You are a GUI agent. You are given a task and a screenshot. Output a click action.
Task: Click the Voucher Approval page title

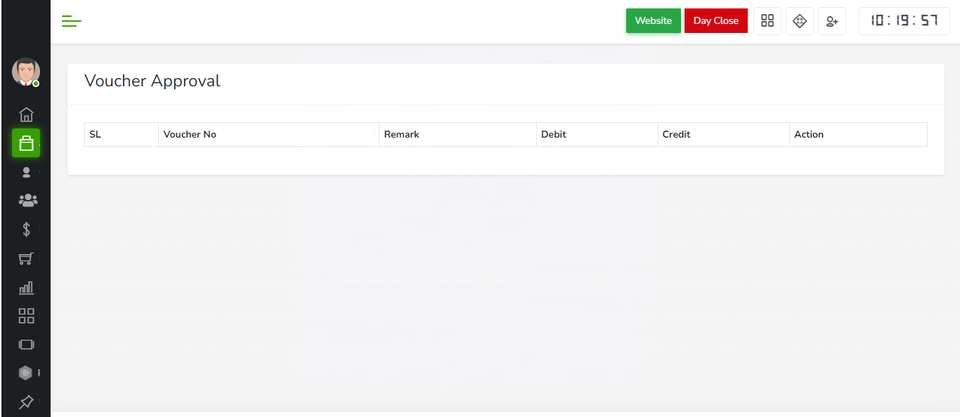click(x=152, y=81)
